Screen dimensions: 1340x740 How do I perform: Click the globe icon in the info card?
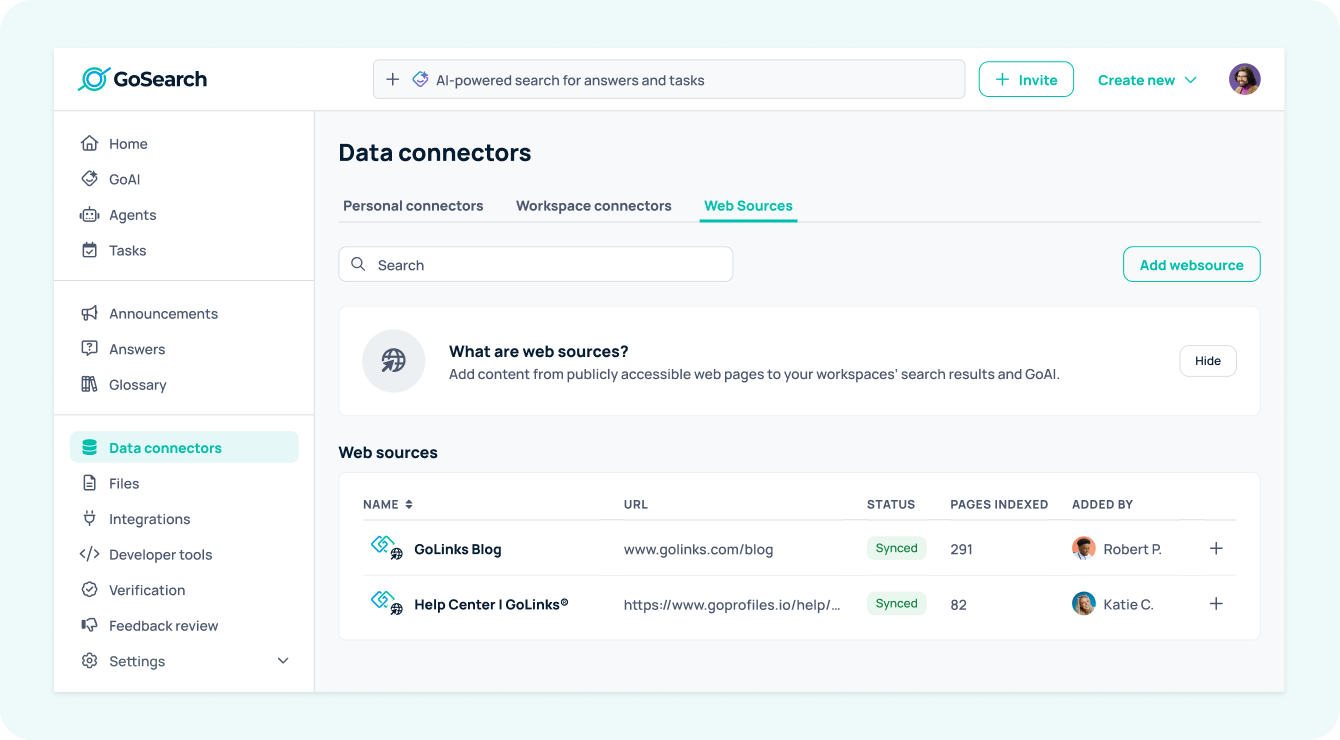[x=394, y=361]
